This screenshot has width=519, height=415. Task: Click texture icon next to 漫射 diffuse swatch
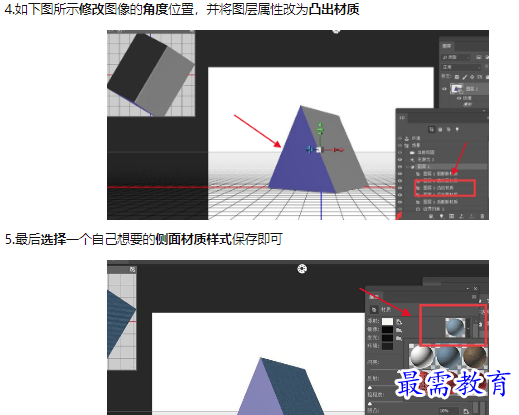coord(399,322)
